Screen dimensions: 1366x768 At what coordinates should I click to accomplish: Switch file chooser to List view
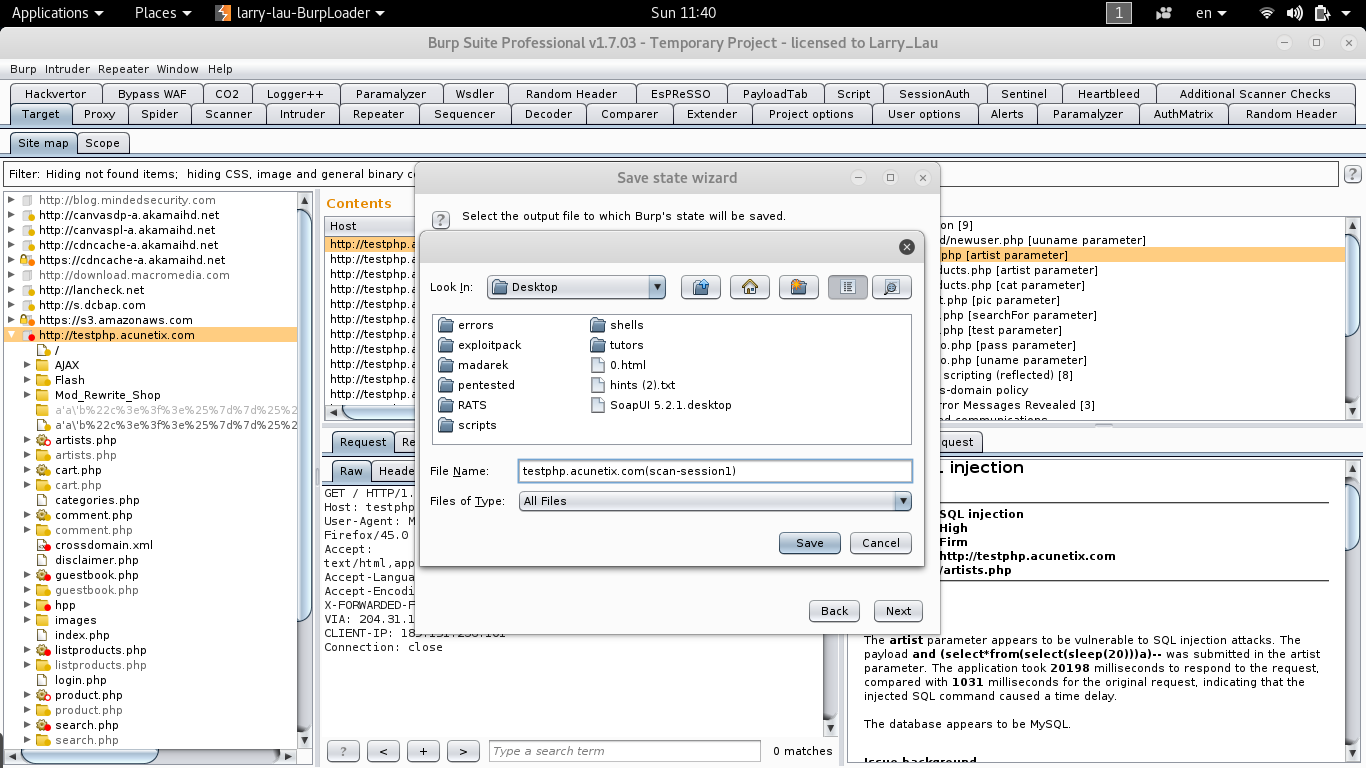pyautogui.click(x=848, y=287)
